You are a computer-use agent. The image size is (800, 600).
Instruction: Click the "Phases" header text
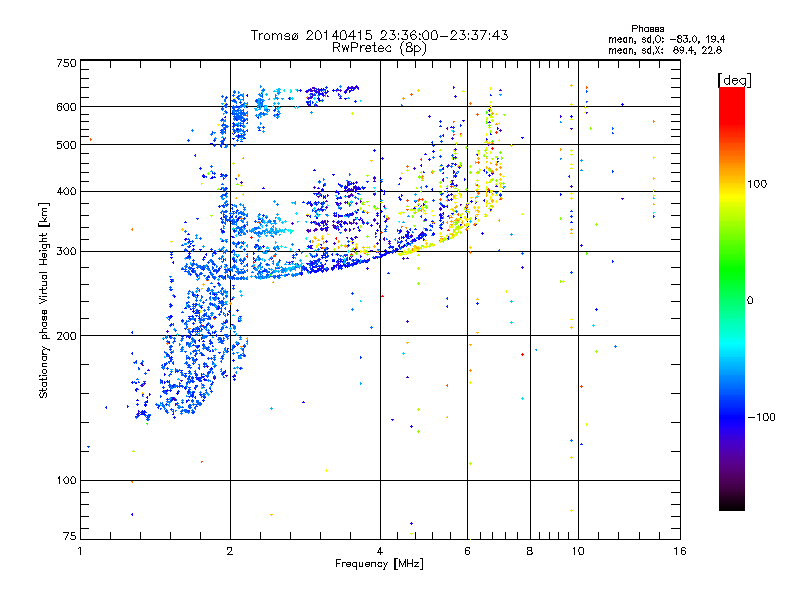(x=647, y=29)
